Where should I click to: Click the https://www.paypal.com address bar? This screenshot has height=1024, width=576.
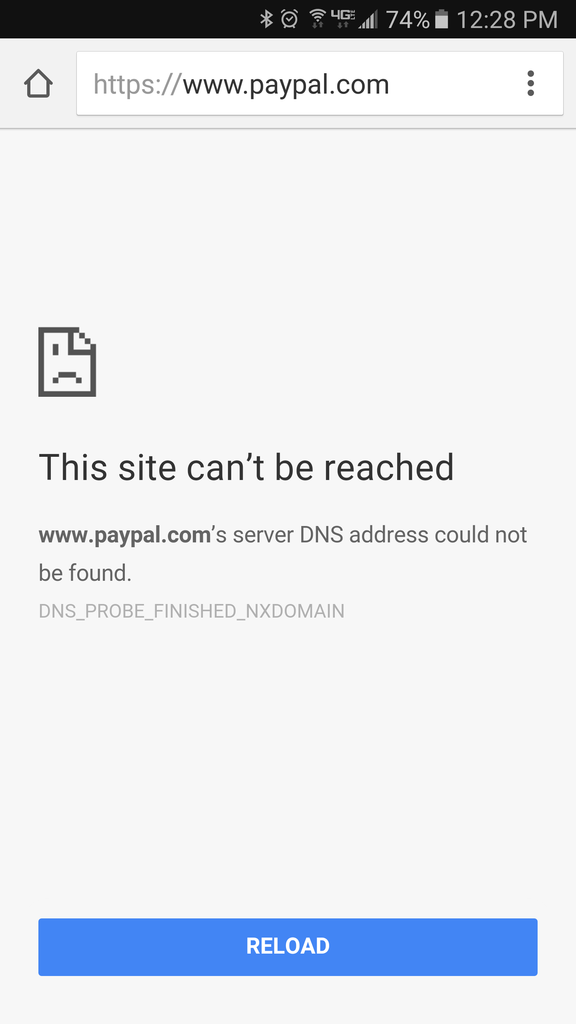click(x=319, y=84)
